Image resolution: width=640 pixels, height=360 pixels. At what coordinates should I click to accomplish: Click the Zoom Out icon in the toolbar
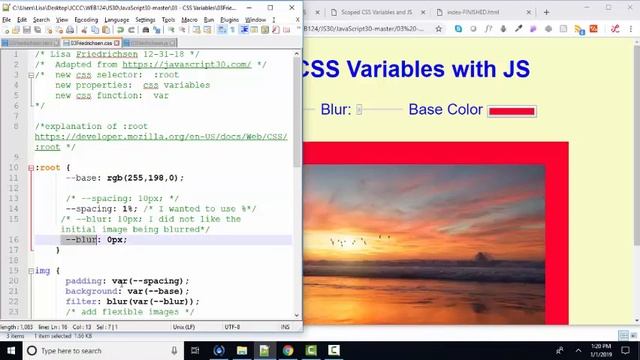pyautogui.click(x=182, y=30)
